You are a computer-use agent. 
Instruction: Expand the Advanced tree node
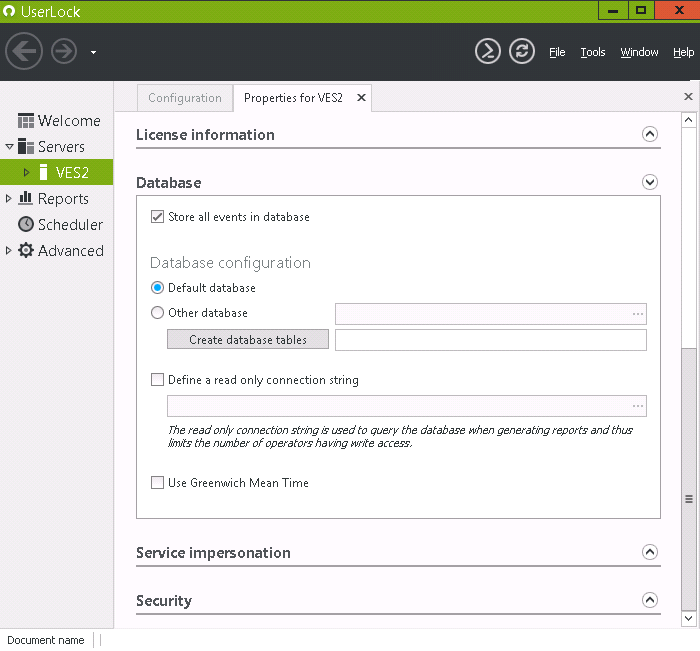pos(8,250)
